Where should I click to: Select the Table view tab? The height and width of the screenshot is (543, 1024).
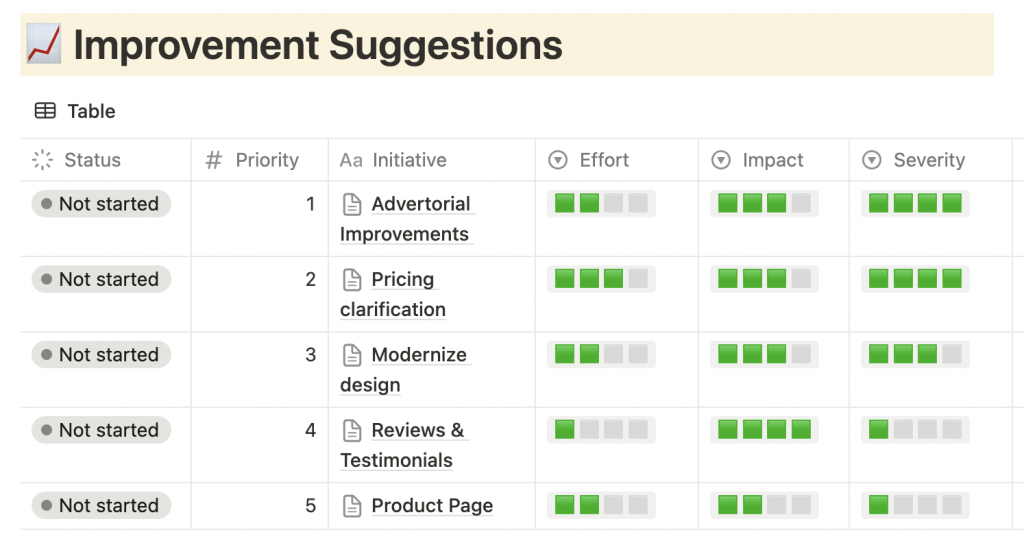[x=75, y=111]
